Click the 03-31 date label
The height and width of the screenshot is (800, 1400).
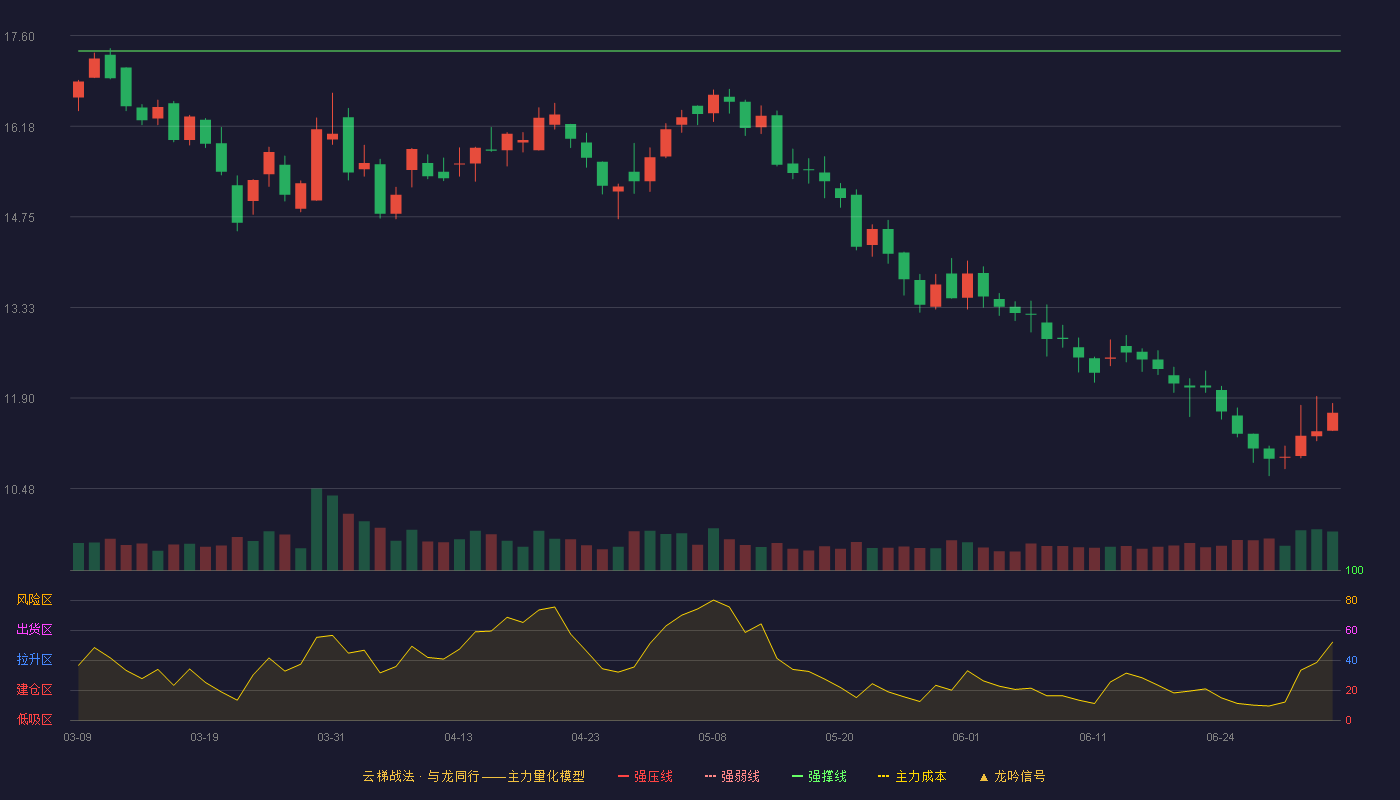(x=331, y=737)
